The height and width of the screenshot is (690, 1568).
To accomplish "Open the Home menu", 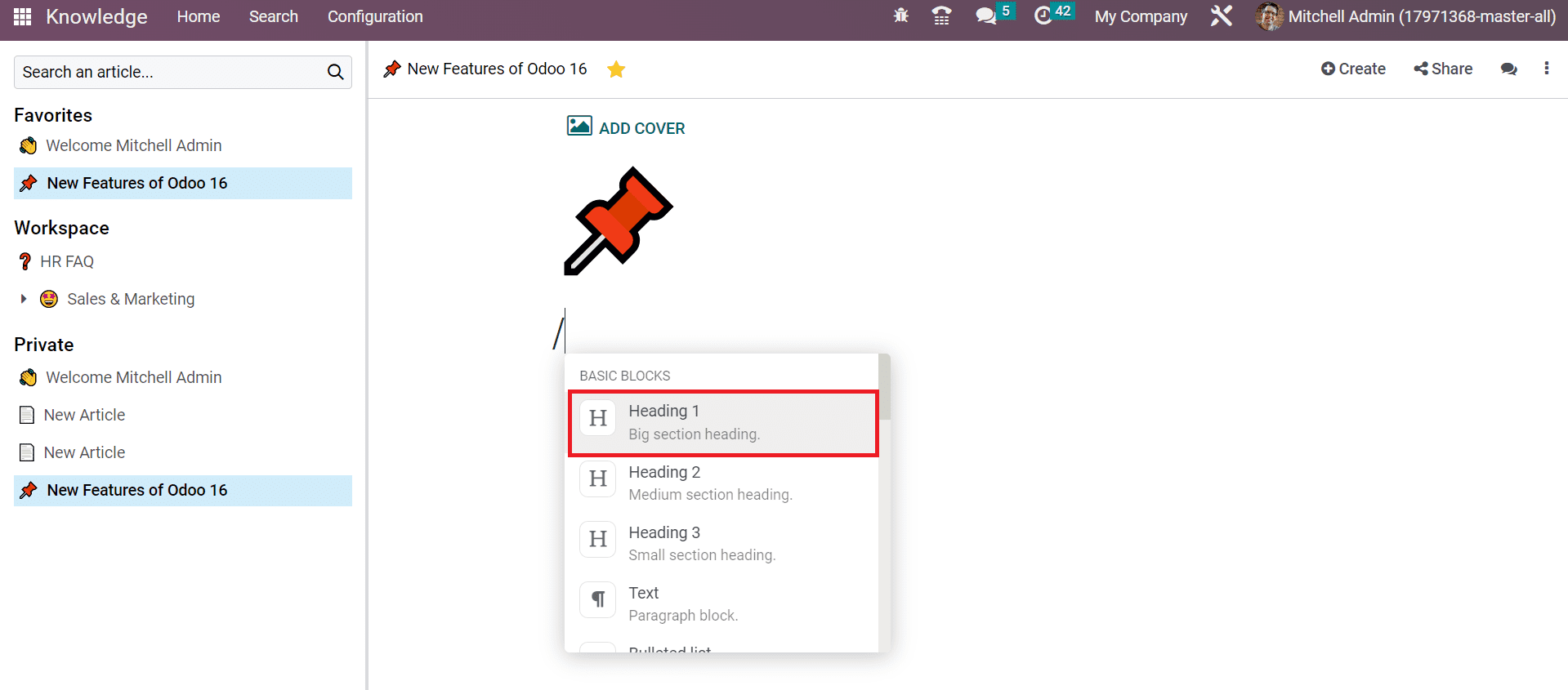I will click(x=199, y=16).
